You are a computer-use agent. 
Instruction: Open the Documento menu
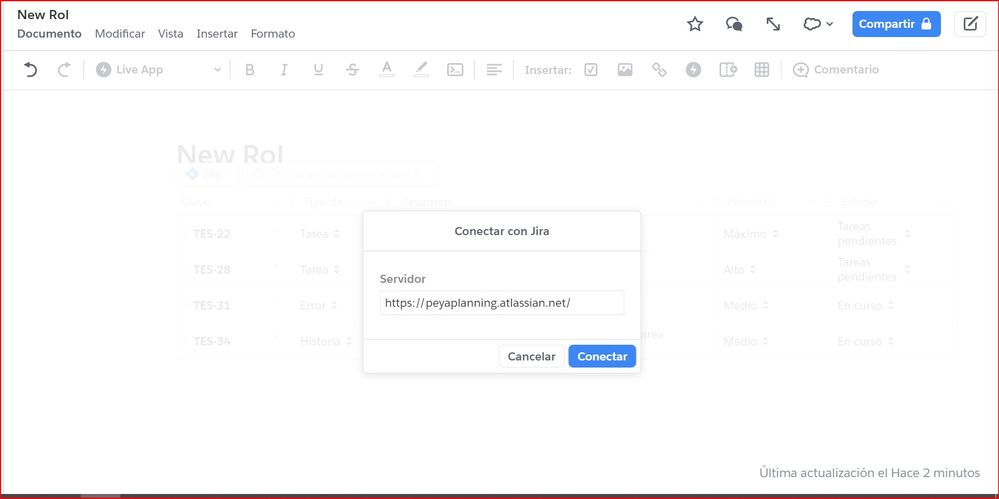pyautogui.click(x=49, y=34)
